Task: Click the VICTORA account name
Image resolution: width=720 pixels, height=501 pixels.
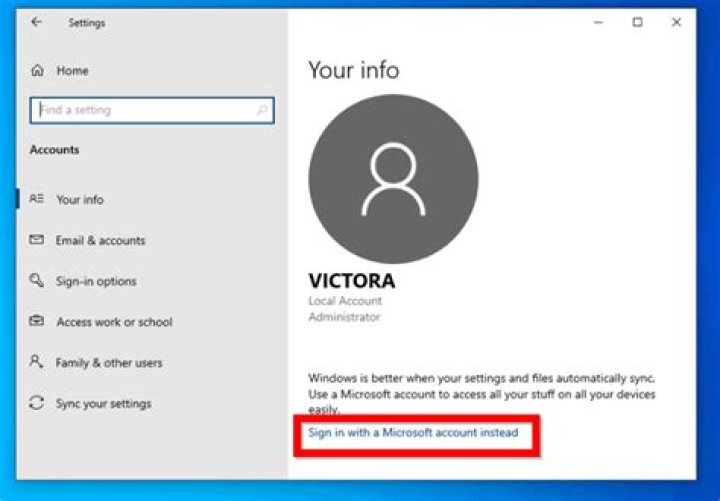Action: tap(352, 281)
